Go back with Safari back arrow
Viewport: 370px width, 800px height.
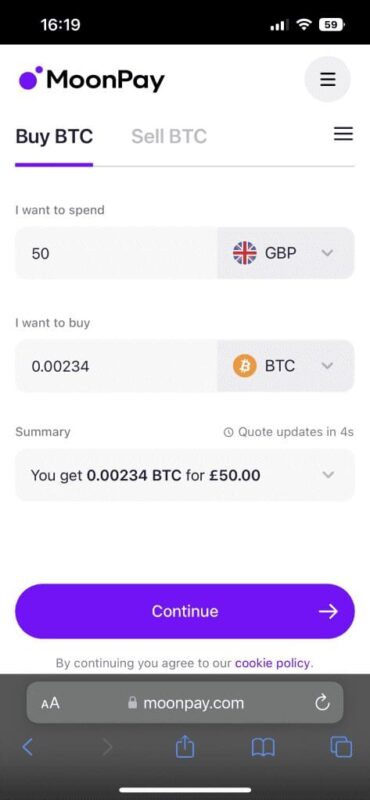point(28,748)
